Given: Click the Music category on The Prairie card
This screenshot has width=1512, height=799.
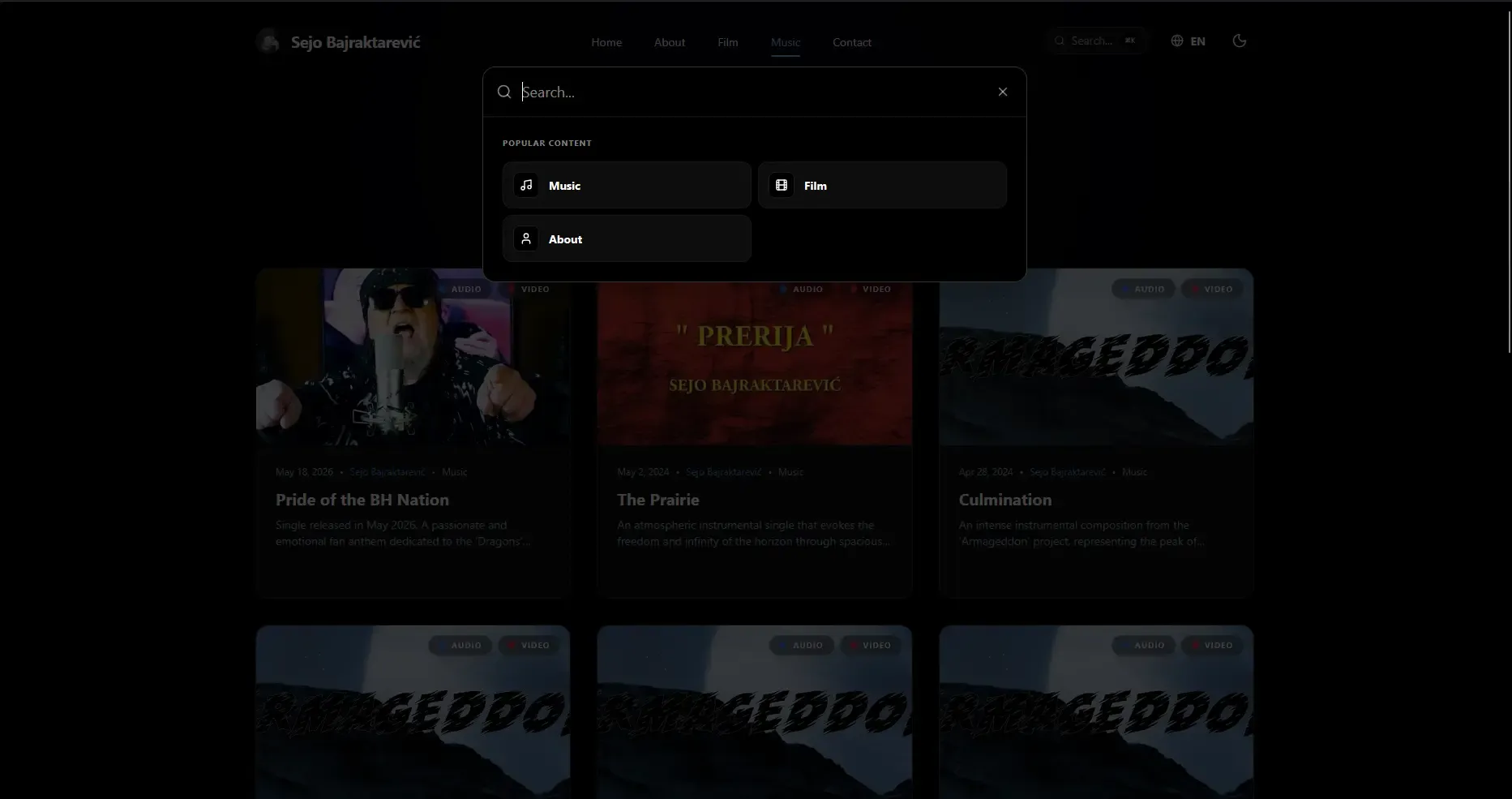Looking at the screenshot, I should pyautogui.click(x=791, y=472).
